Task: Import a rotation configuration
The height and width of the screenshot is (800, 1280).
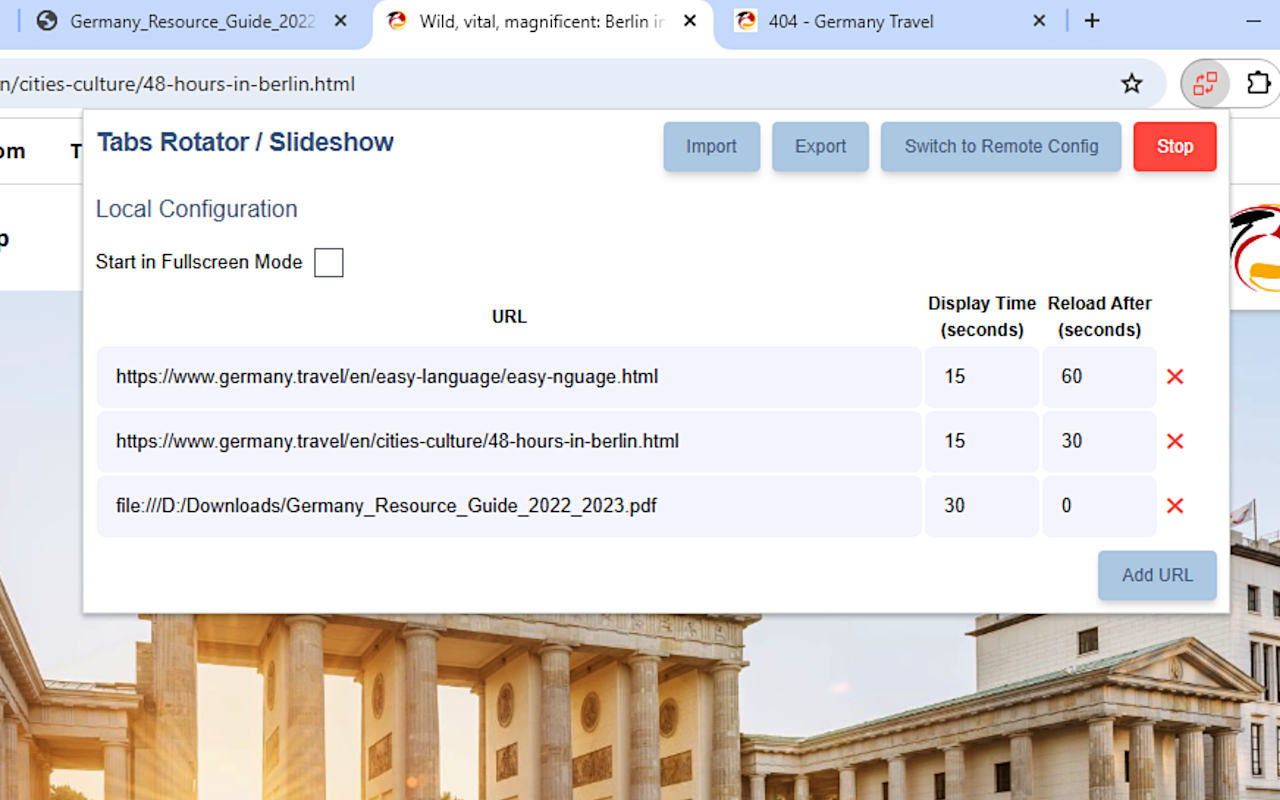Action: (711, 146)
